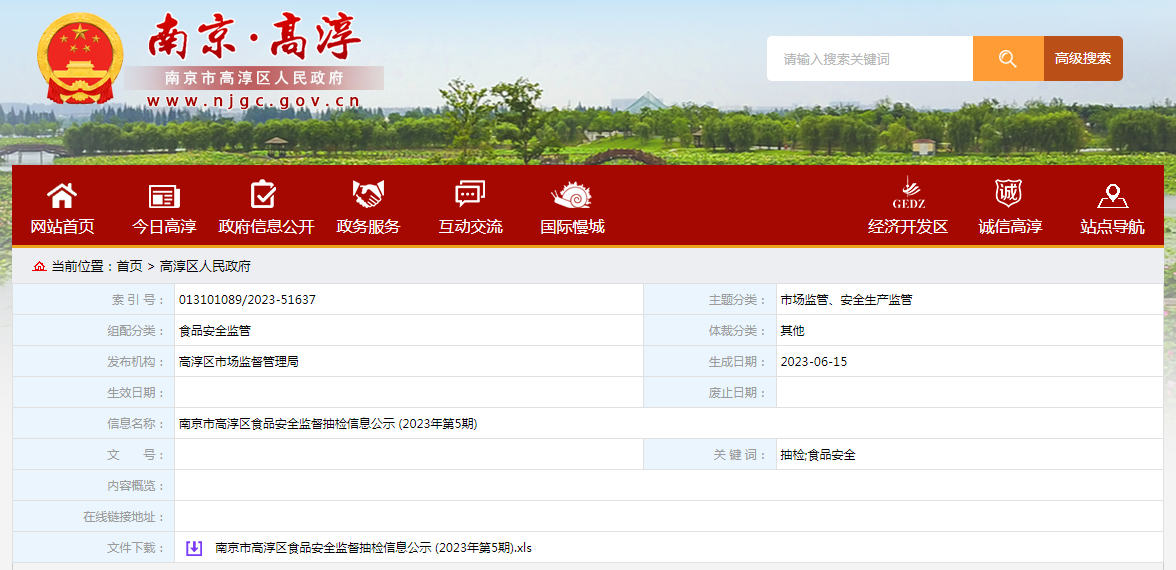Click the purple download arrow icon
The height and width of the screenshot is (570, 1176).
click(x=194, y=548)
